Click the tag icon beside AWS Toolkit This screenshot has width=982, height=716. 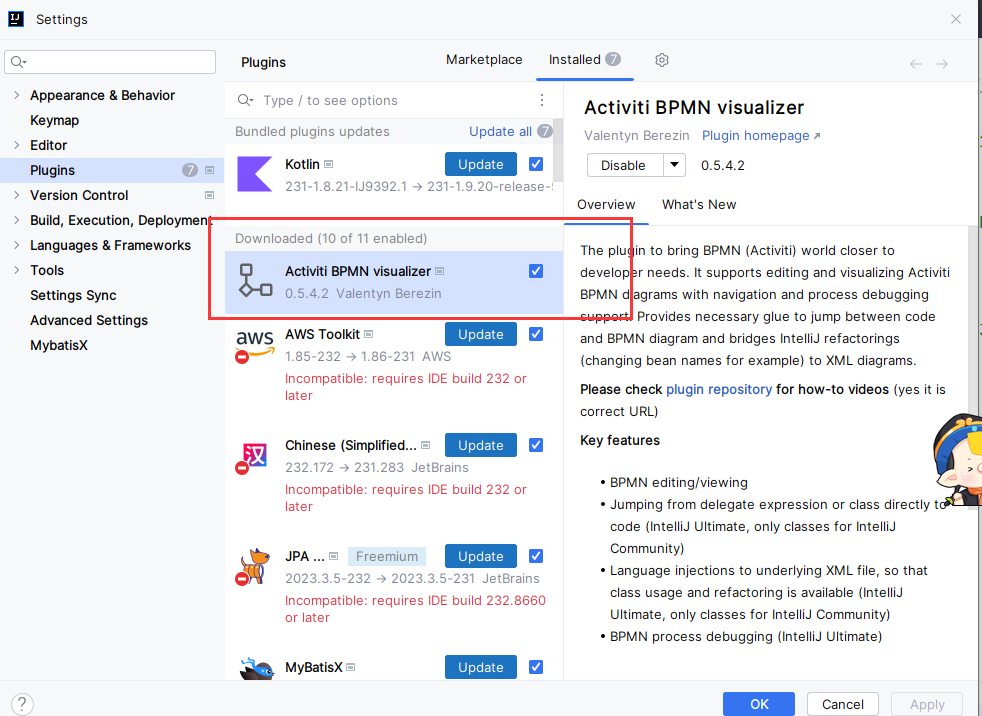369,335
